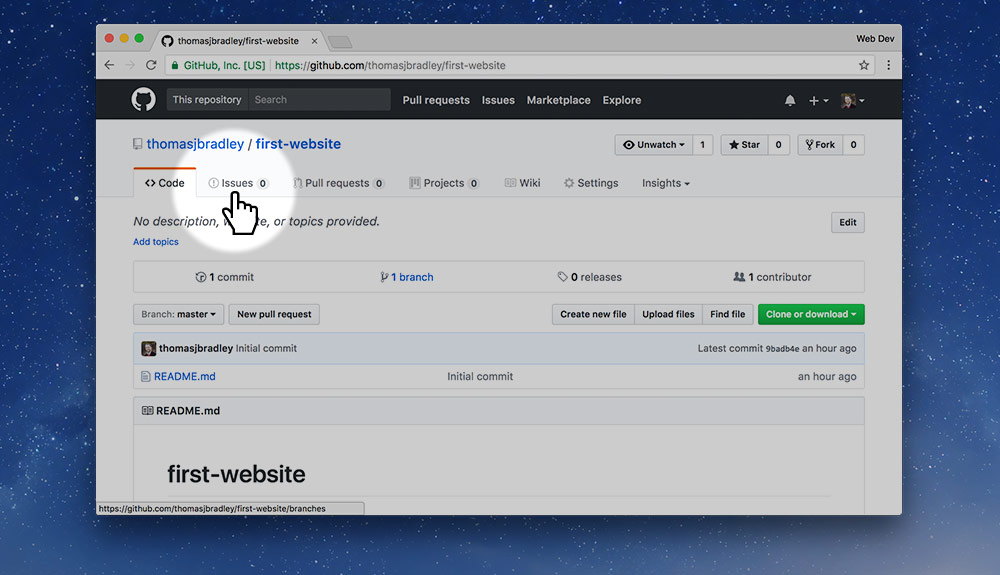
Task: Click Web Dev profile label
Action: click(875, 39)
